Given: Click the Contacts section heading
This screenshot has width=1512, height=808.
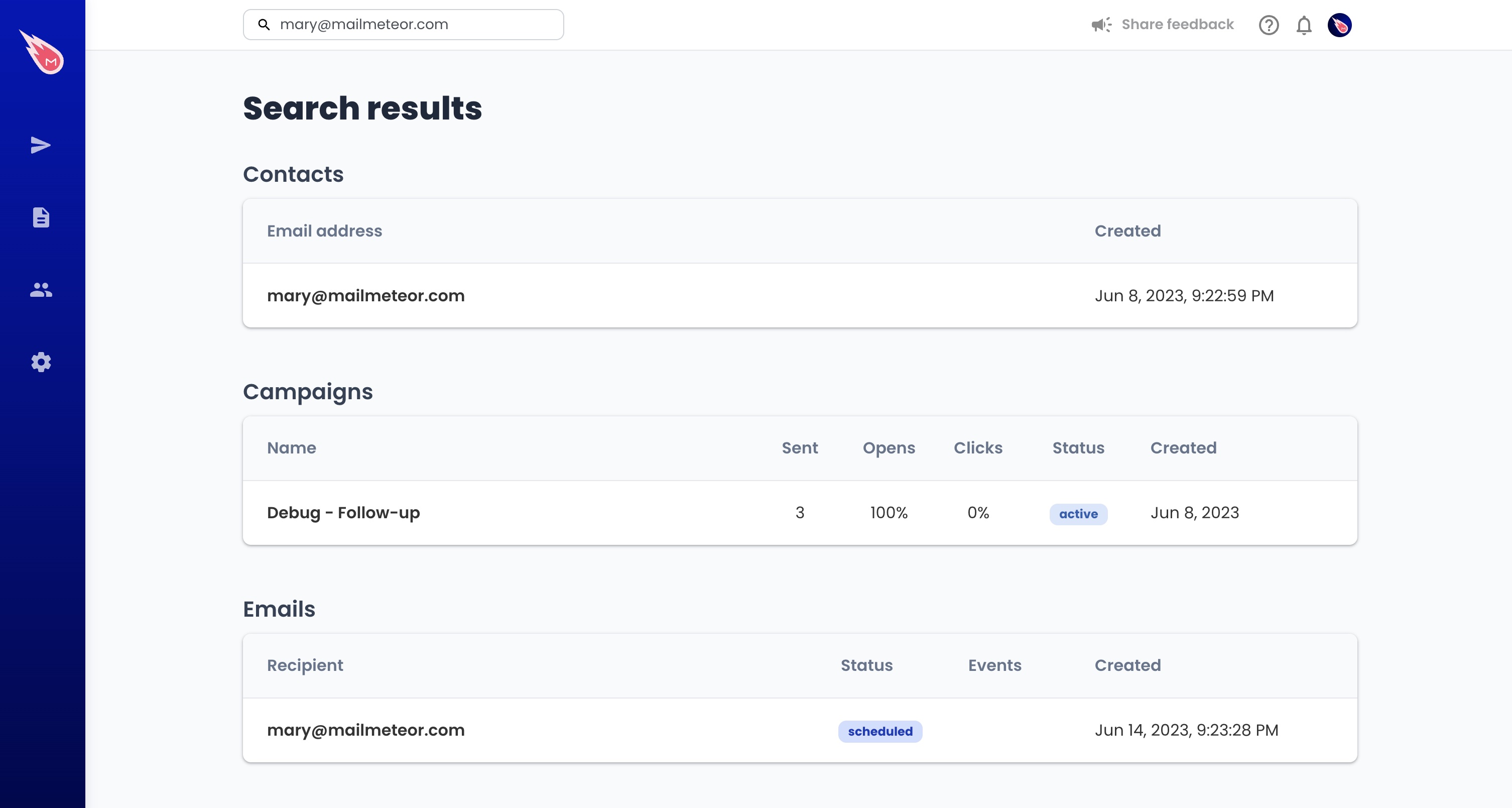Looking at the screenshot, I should pyautogui.click(x=293, y=174).
